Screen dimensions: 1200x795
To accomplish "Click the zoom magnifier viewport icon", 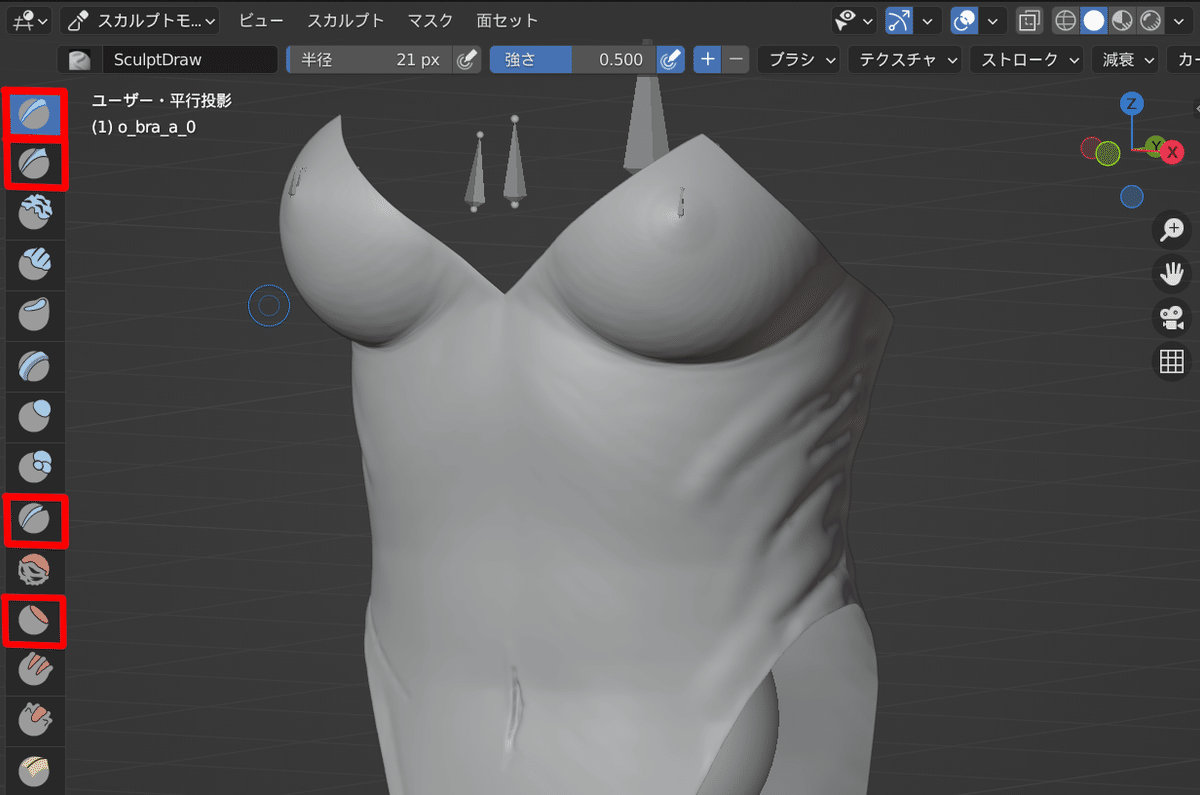I will pos(1171,231).
